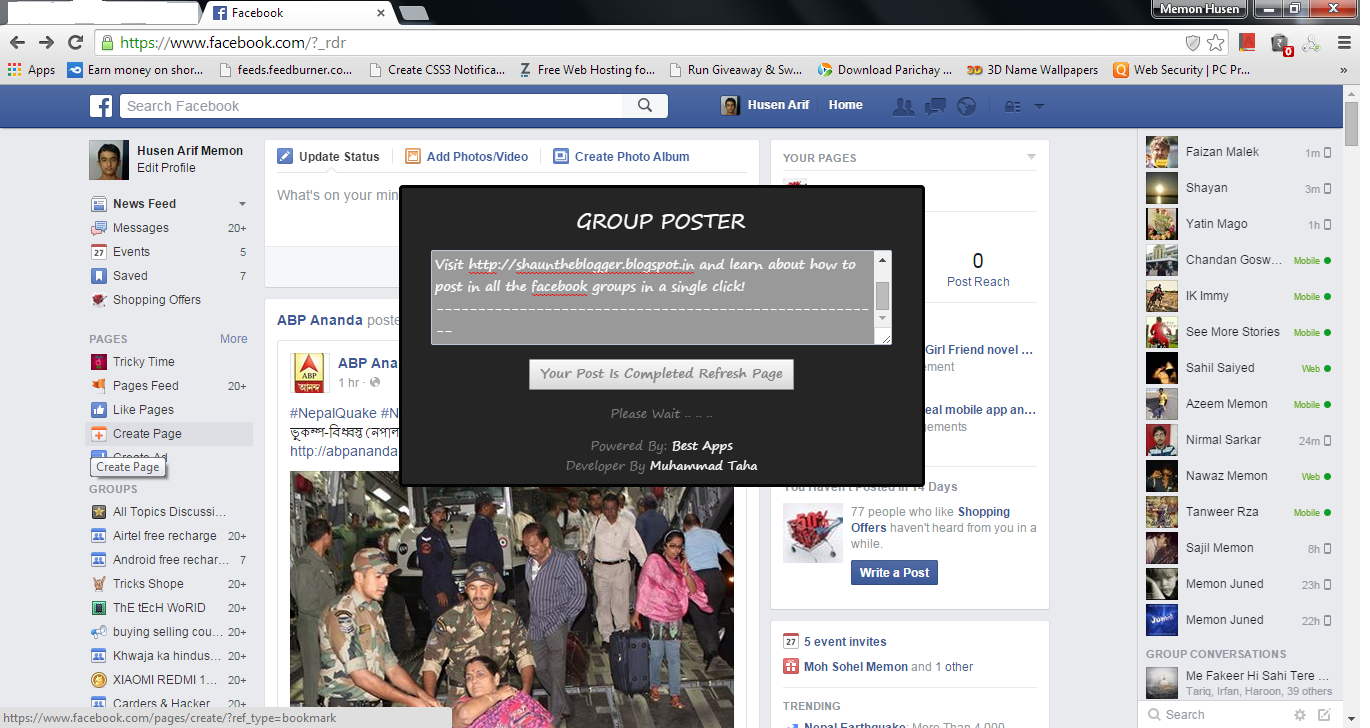Open Chrome menu hamburger icon
Viewport: 1370px width, 728px height.
click(1344, 42)
